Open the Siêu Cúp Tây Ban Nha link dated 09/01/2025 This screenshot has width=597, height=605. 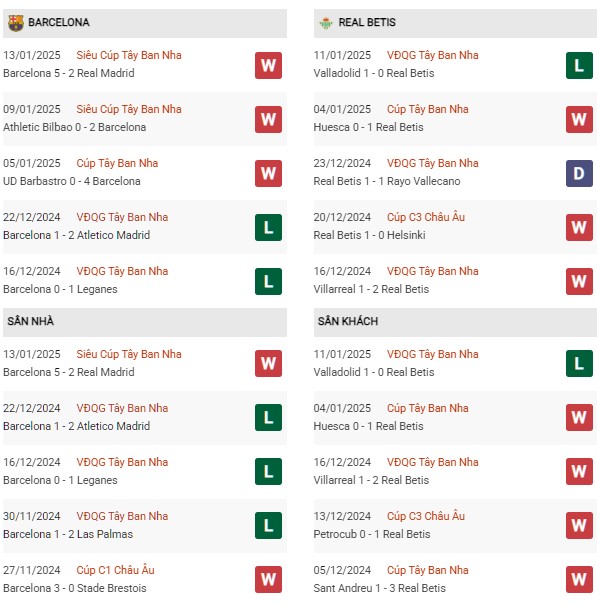point(129,109)
